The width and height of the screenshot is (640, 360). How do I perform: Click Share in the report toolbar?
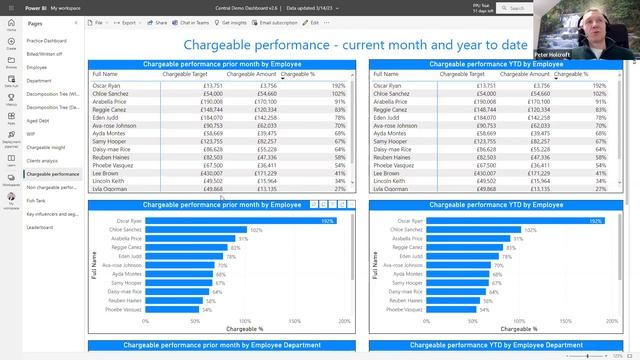pos(157,23)
